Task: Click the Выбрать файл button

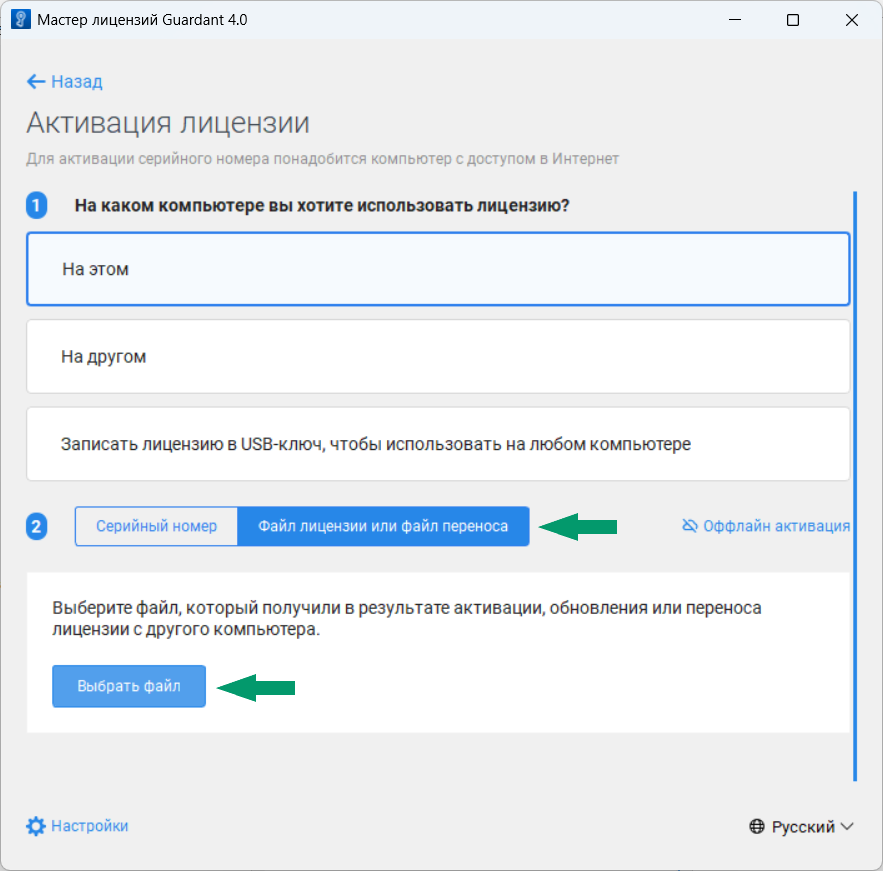Action: [x=129, y=686]
